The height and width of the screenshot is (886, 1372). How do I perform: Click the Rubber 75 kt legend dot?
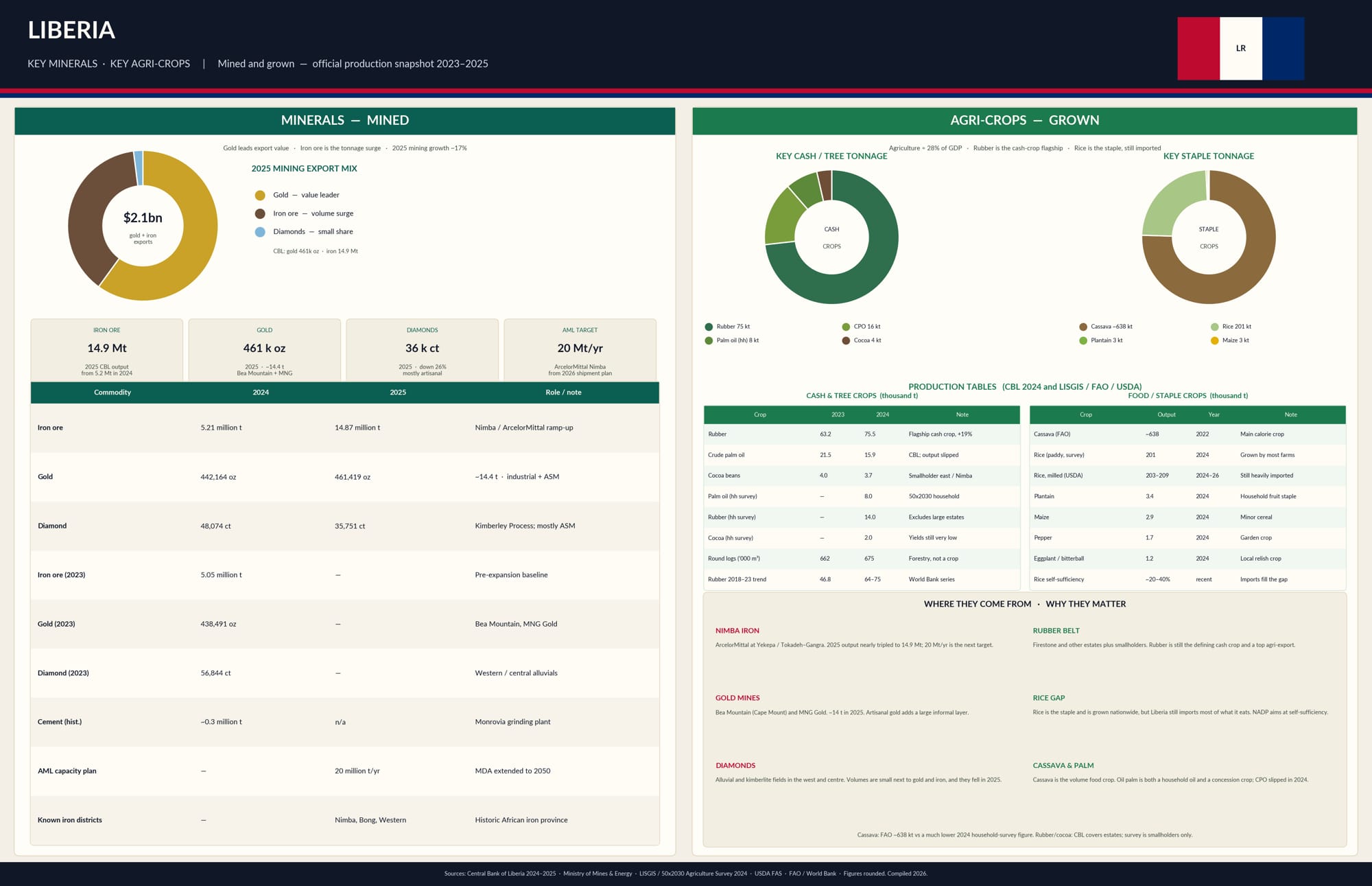[709, 327]
